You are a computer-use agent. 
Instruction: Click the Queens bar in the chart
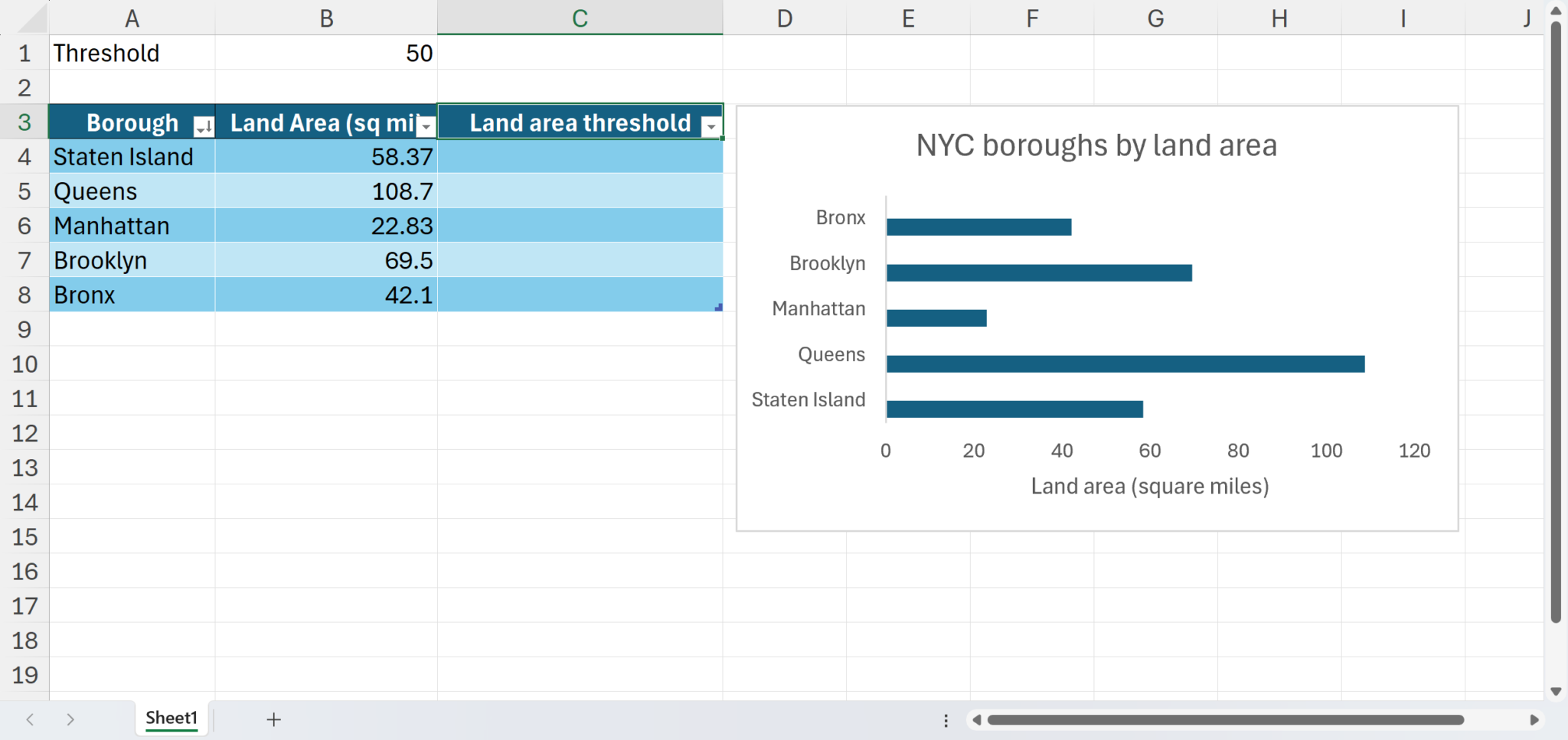click(1125, 364)
